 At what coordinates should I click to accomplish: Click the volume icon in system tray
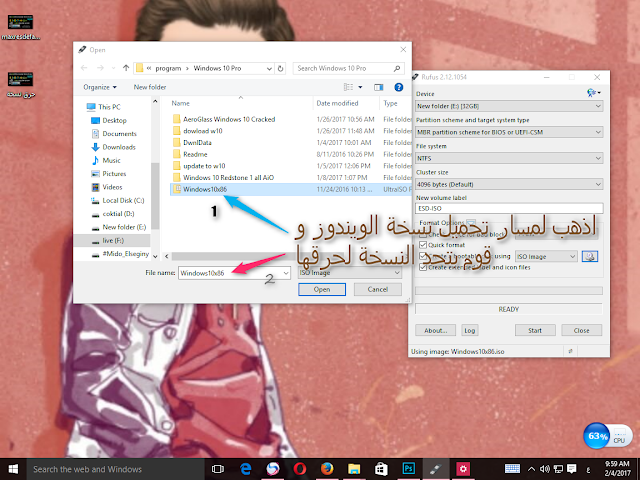[544, 469]
